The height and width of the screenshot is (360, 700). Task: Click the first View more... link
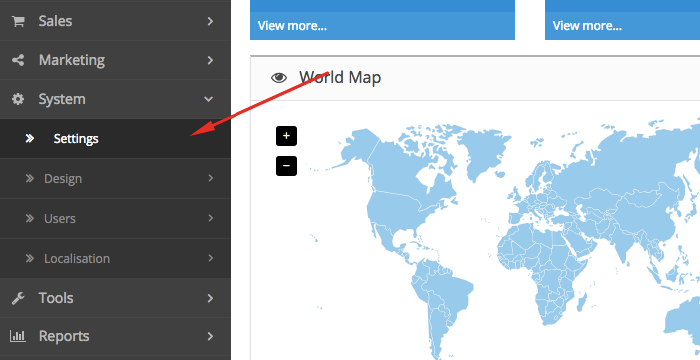click(292, 26)
